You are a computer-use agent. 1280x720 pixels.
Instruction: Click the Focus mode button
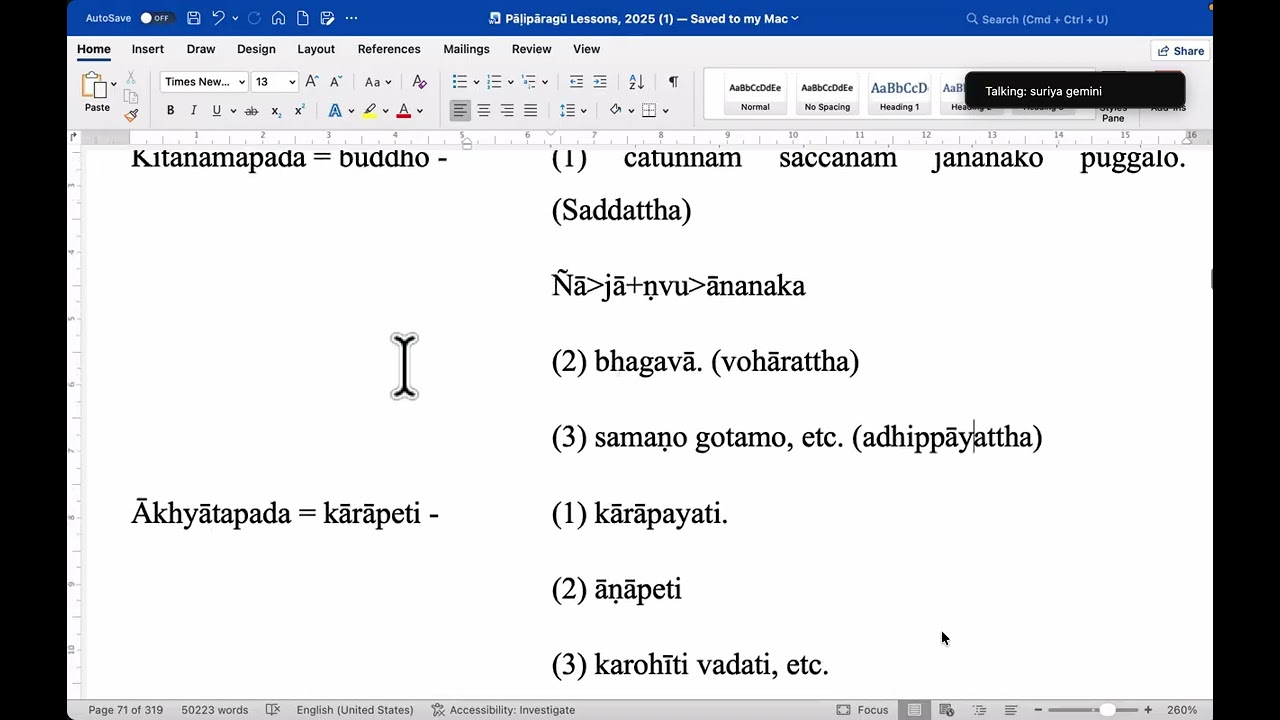click(862, 710)
